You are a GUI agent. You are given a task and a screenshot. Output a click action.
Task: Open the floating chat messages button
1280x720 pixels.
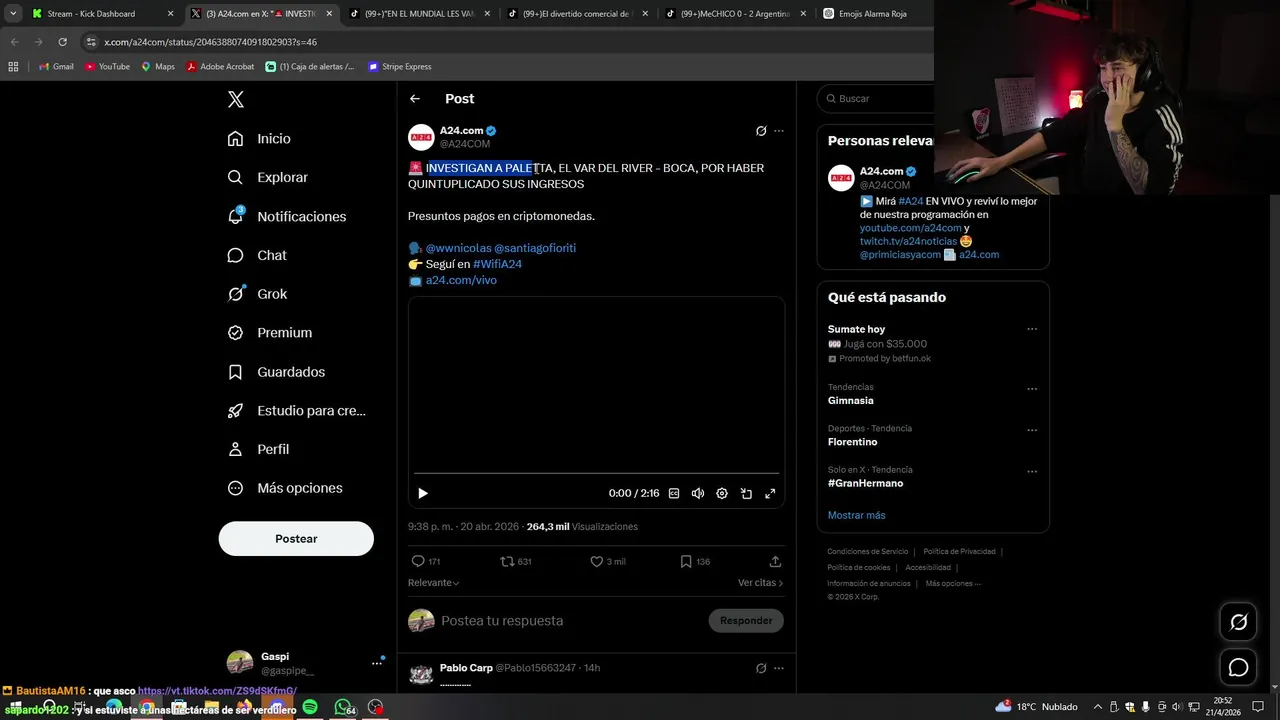(x=1238, y=667)
